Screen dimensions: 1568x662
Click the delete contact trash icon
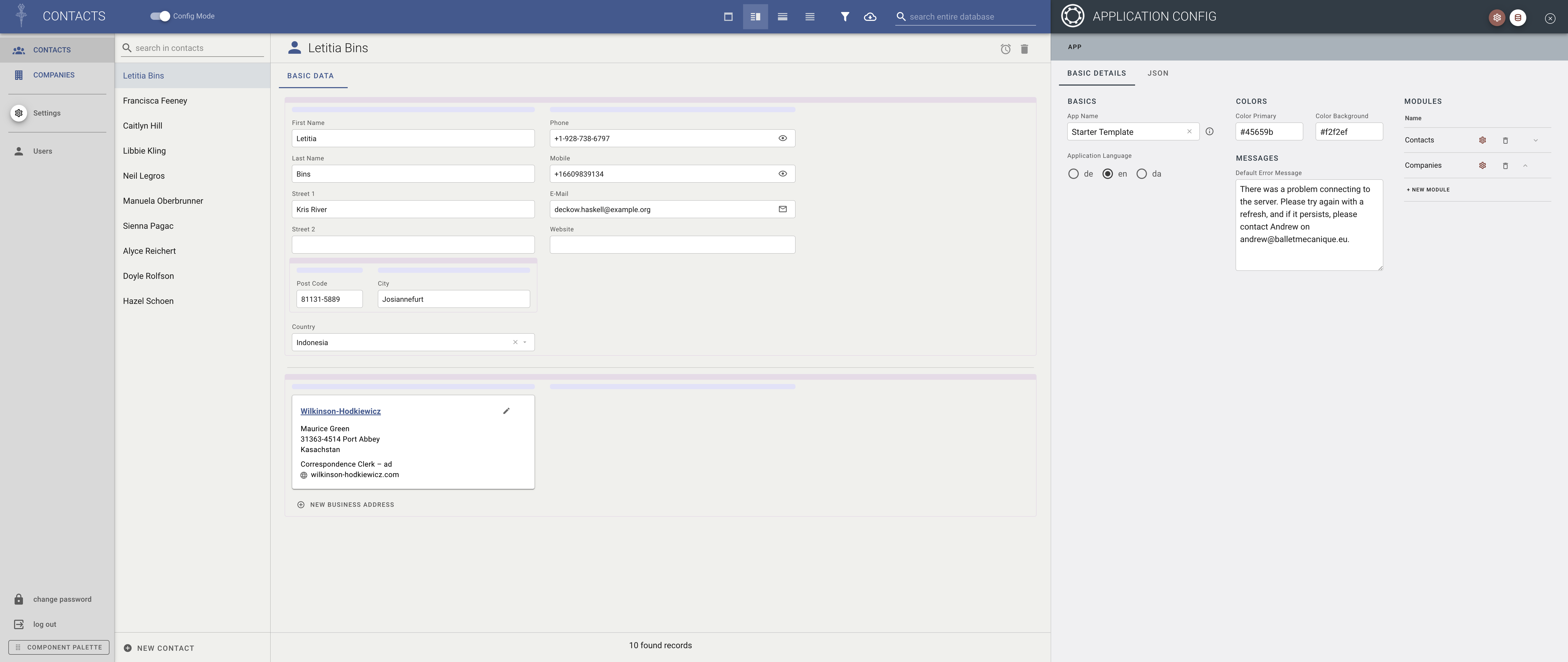pyautogui.click(x=1024, y=49)
